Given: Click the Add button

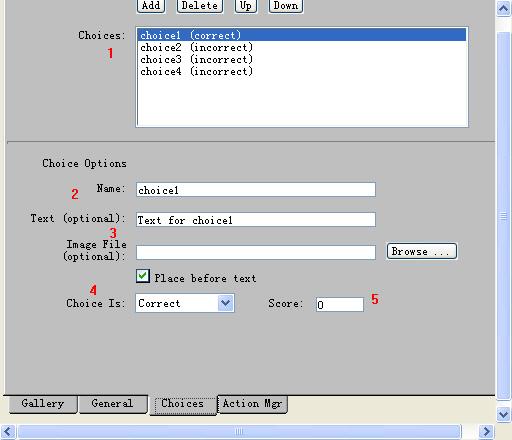Looking at the screenshot, I should (x=151, y=6).
